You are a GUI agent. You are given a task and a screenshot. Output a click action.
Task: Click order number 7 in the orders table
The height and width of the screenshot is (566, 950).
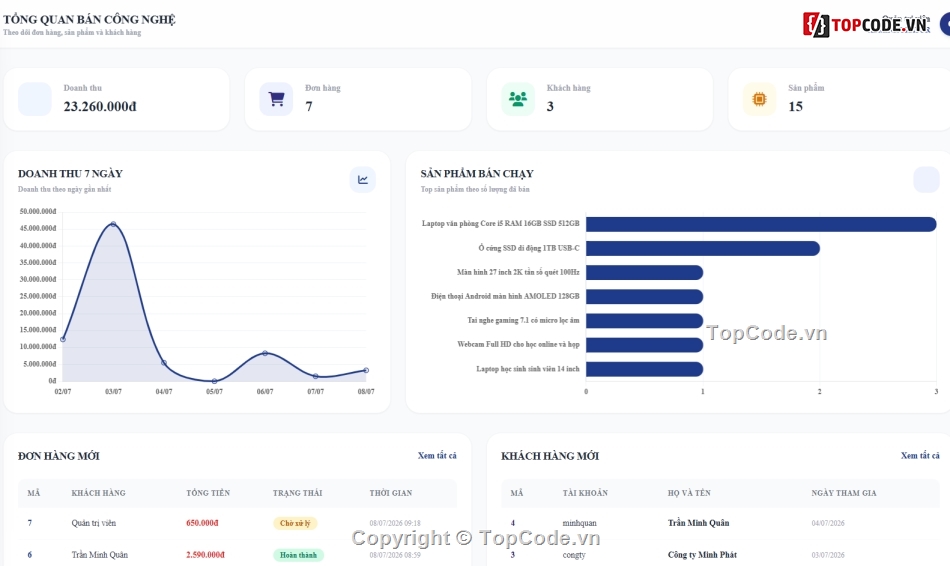click(x=30, y=523)
